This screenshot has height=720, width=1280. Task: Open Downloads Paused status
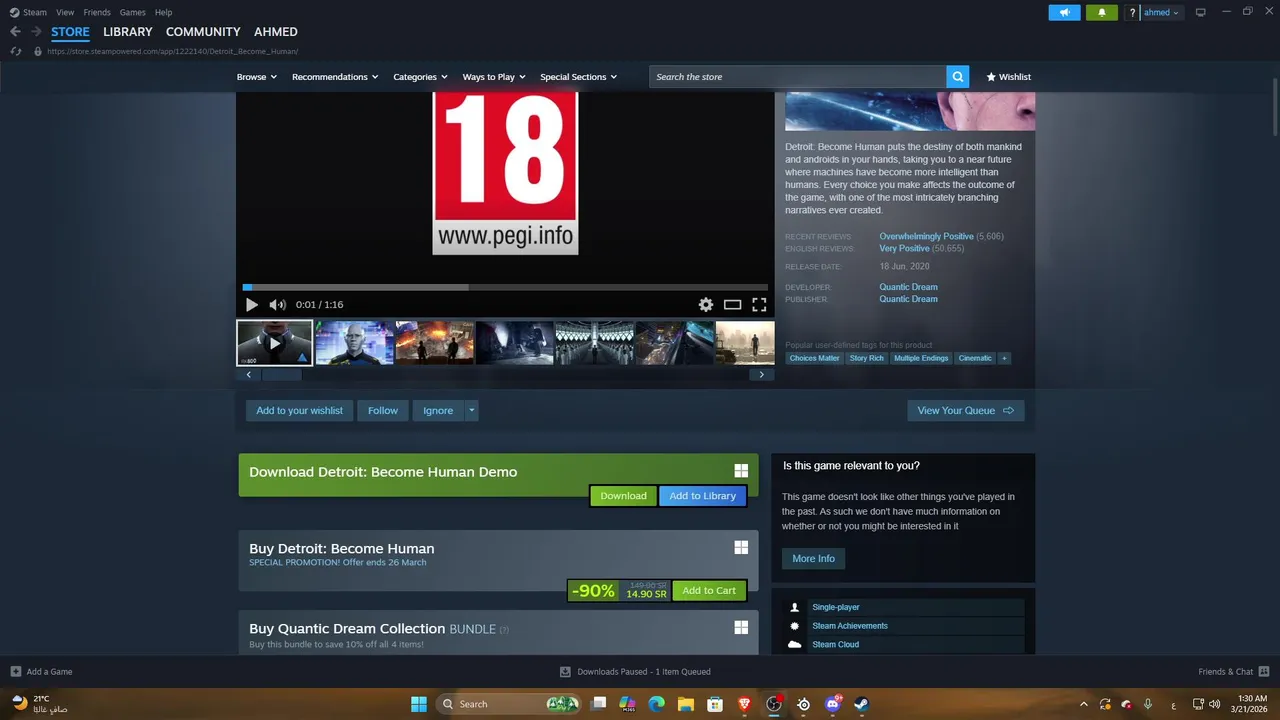click(635, 672)
